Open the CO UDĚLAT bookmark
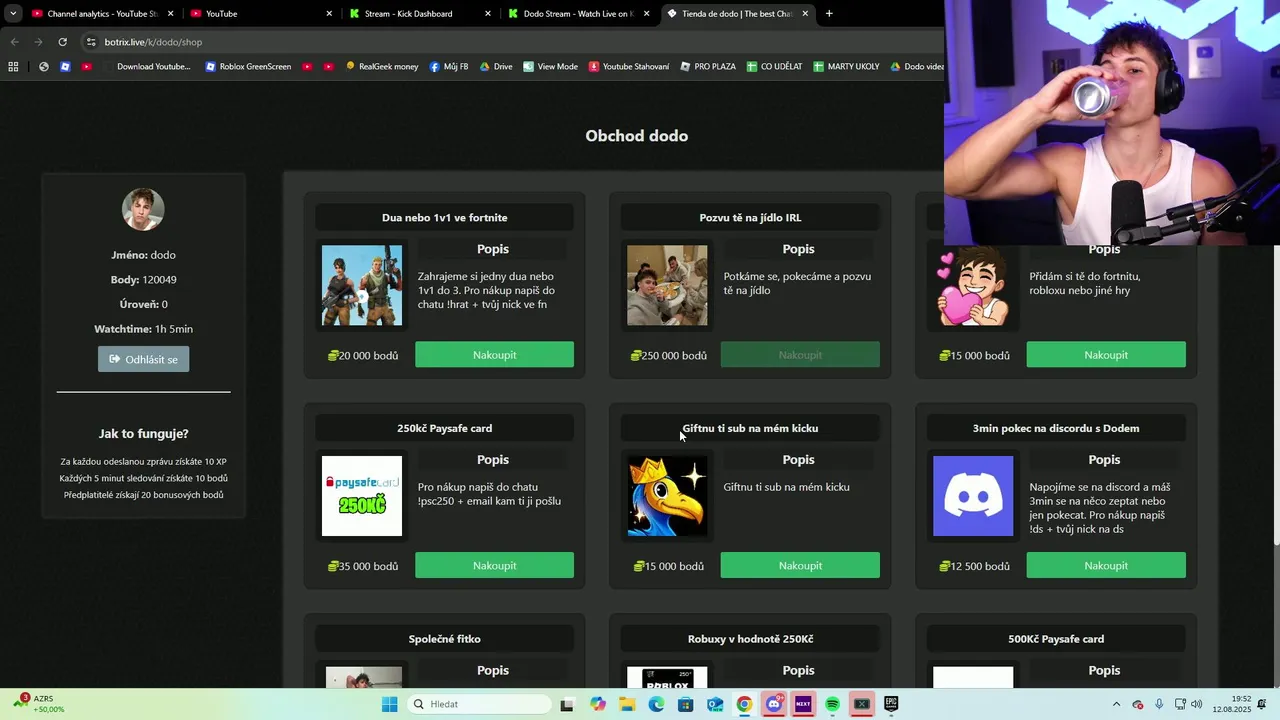 (774, 67)
